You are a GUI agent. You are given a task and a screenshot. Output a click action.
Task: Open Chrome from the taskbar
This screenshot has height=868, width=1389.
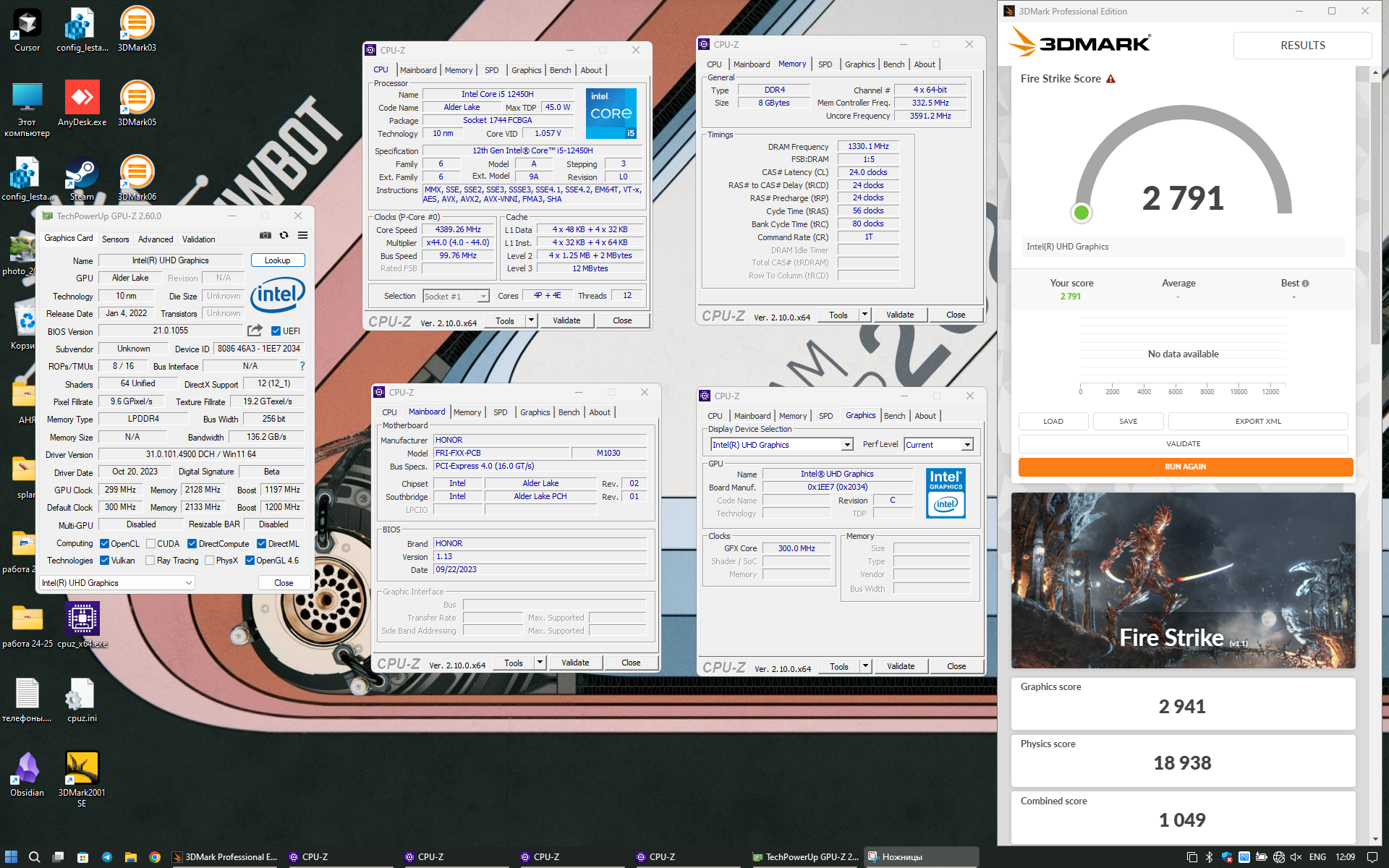pos(155,856)
